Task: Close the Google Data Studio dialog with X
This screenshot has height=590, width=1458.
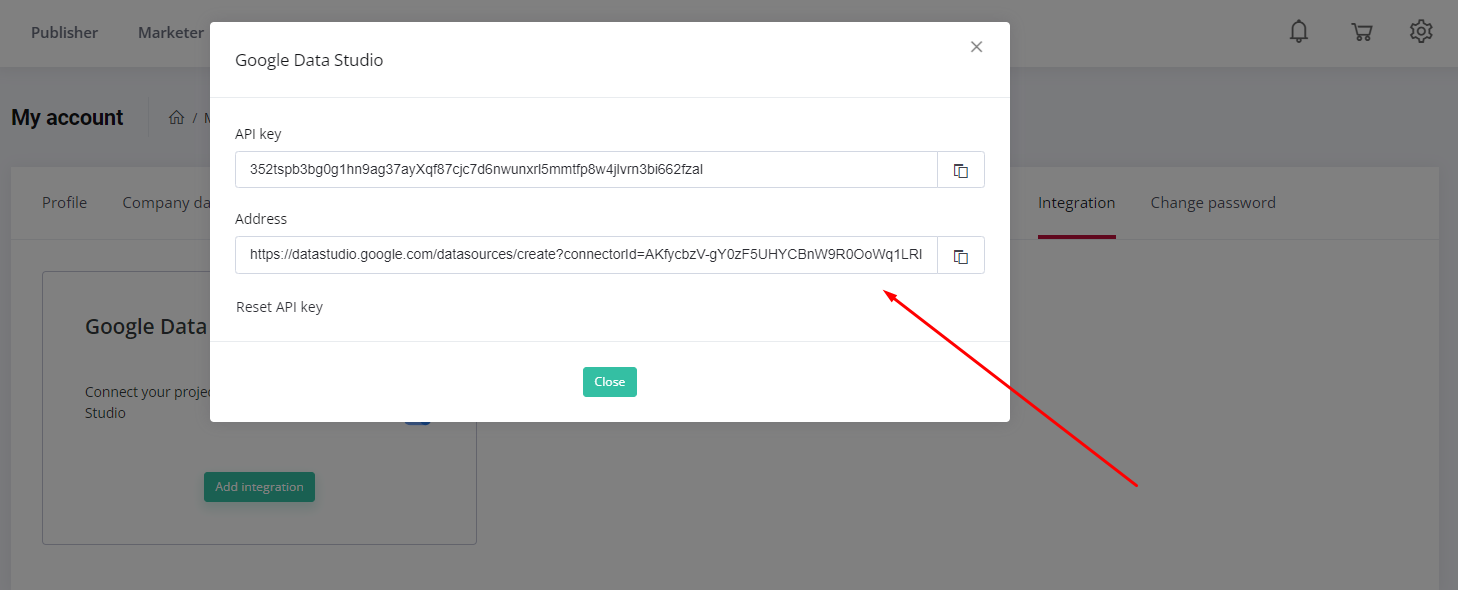Action: [x=977, y=47]
